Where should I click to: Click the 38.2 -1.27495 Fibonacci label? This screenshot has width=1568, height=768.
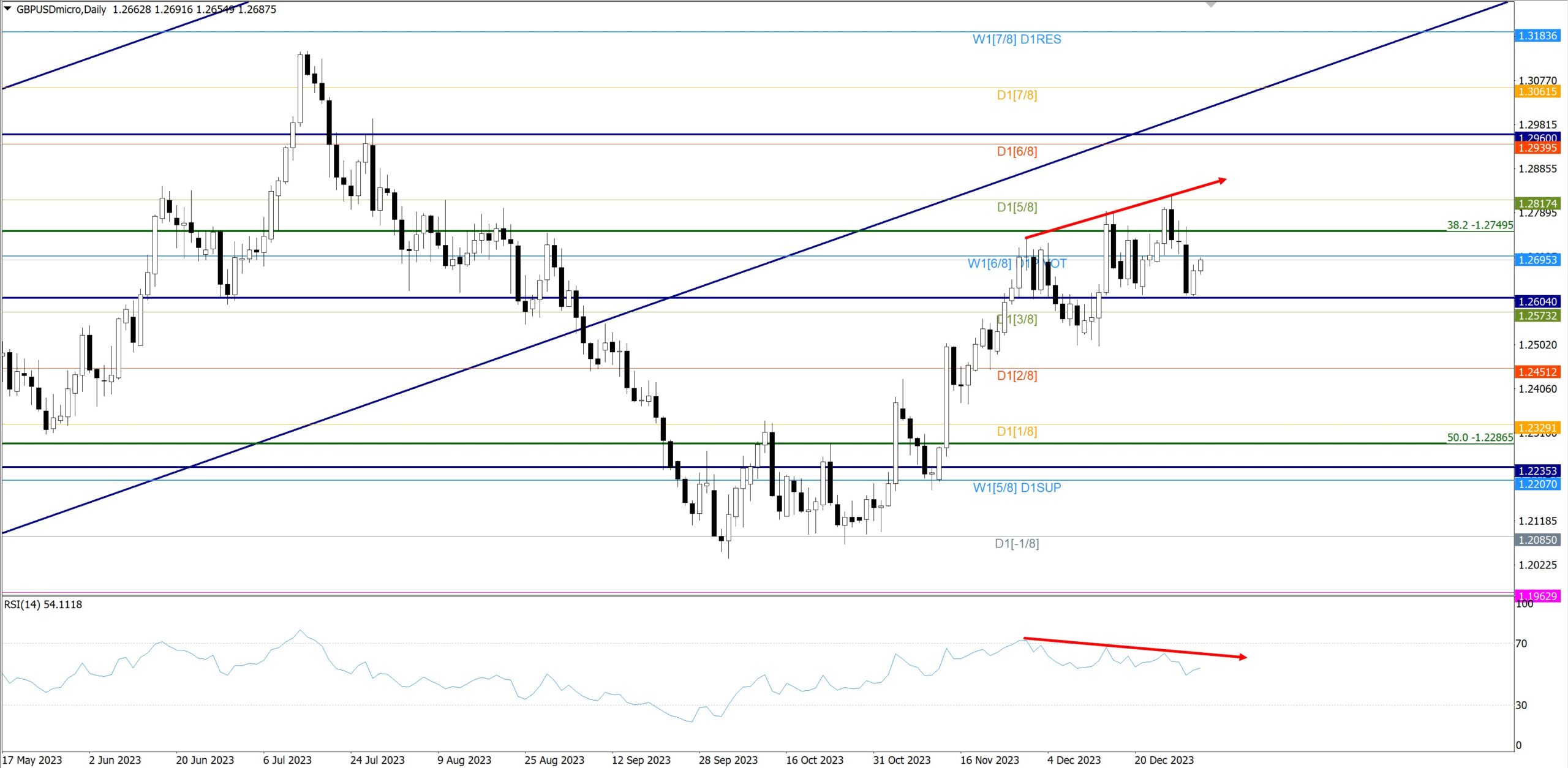point(1479,225)
